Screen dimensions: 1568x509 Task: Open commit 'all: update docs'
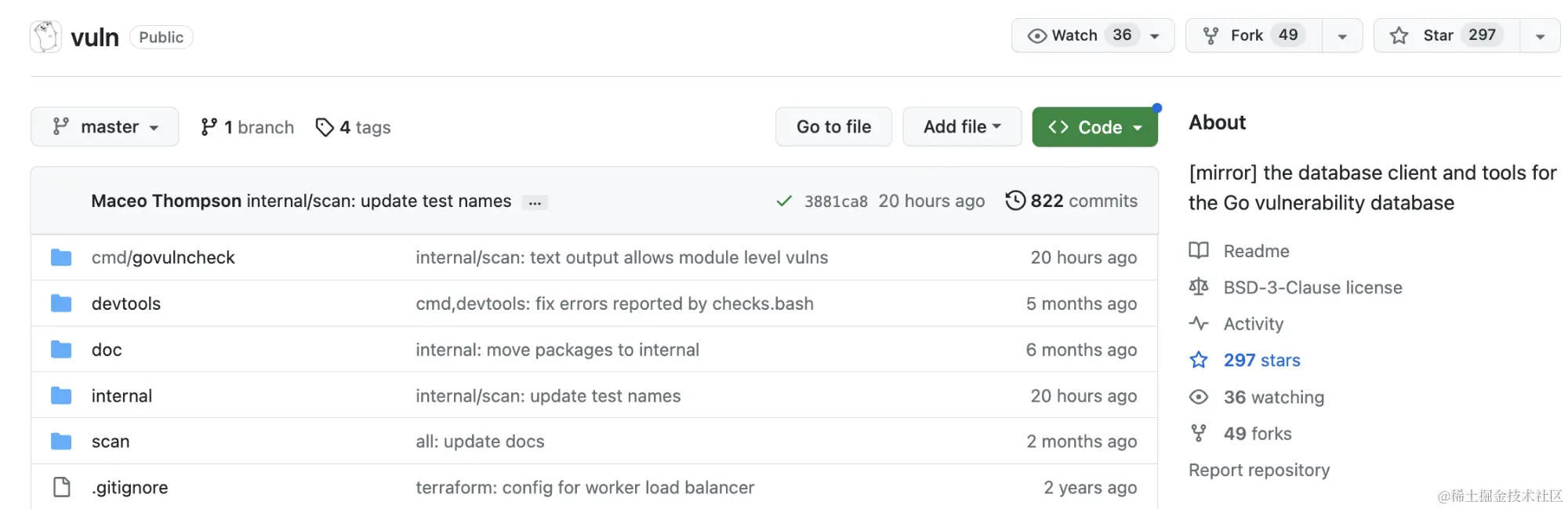(x=480, y=442)
